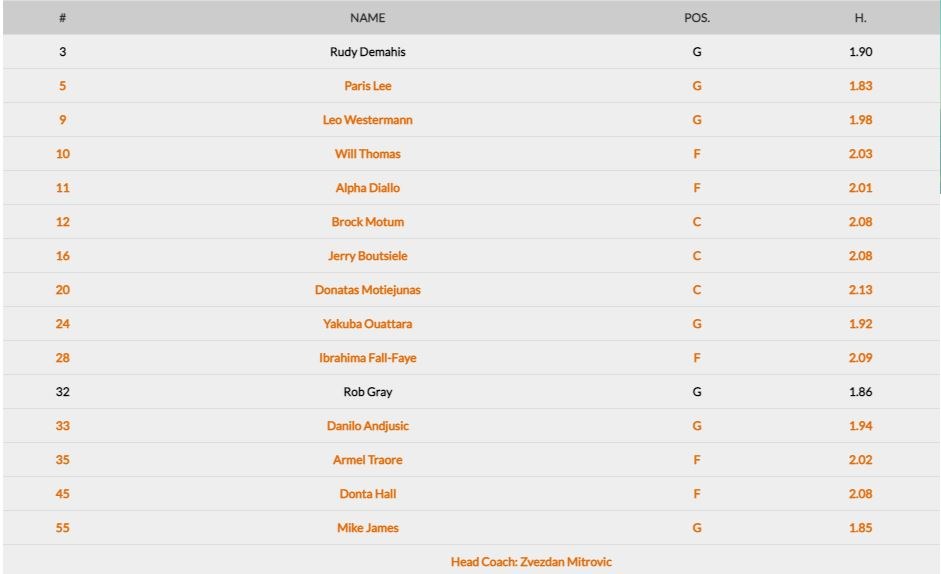Click Rob Gray row name
Image resolution: width=941 pixels, height=574 pixels.
(x=367, y=392)
